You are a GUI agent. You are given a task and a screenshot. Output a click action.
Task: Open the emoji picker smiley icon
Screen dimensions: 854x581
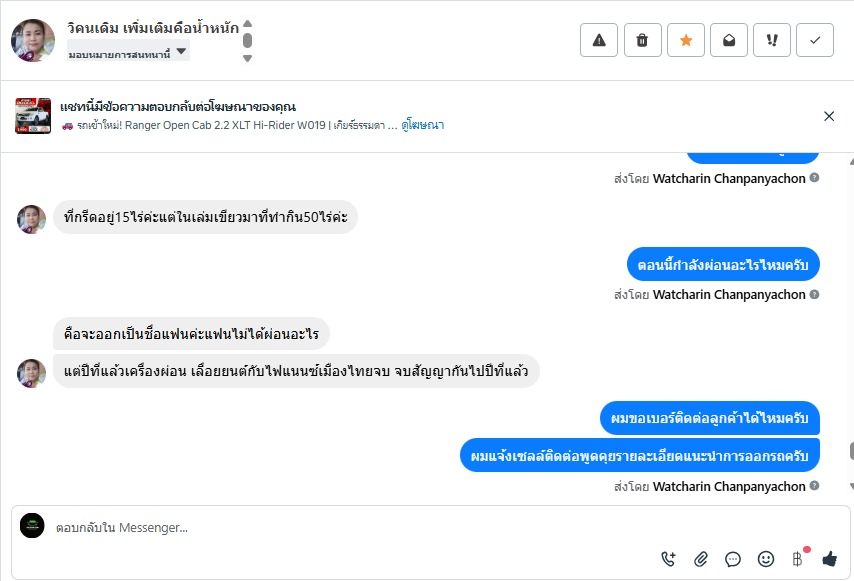pos(766,559)
